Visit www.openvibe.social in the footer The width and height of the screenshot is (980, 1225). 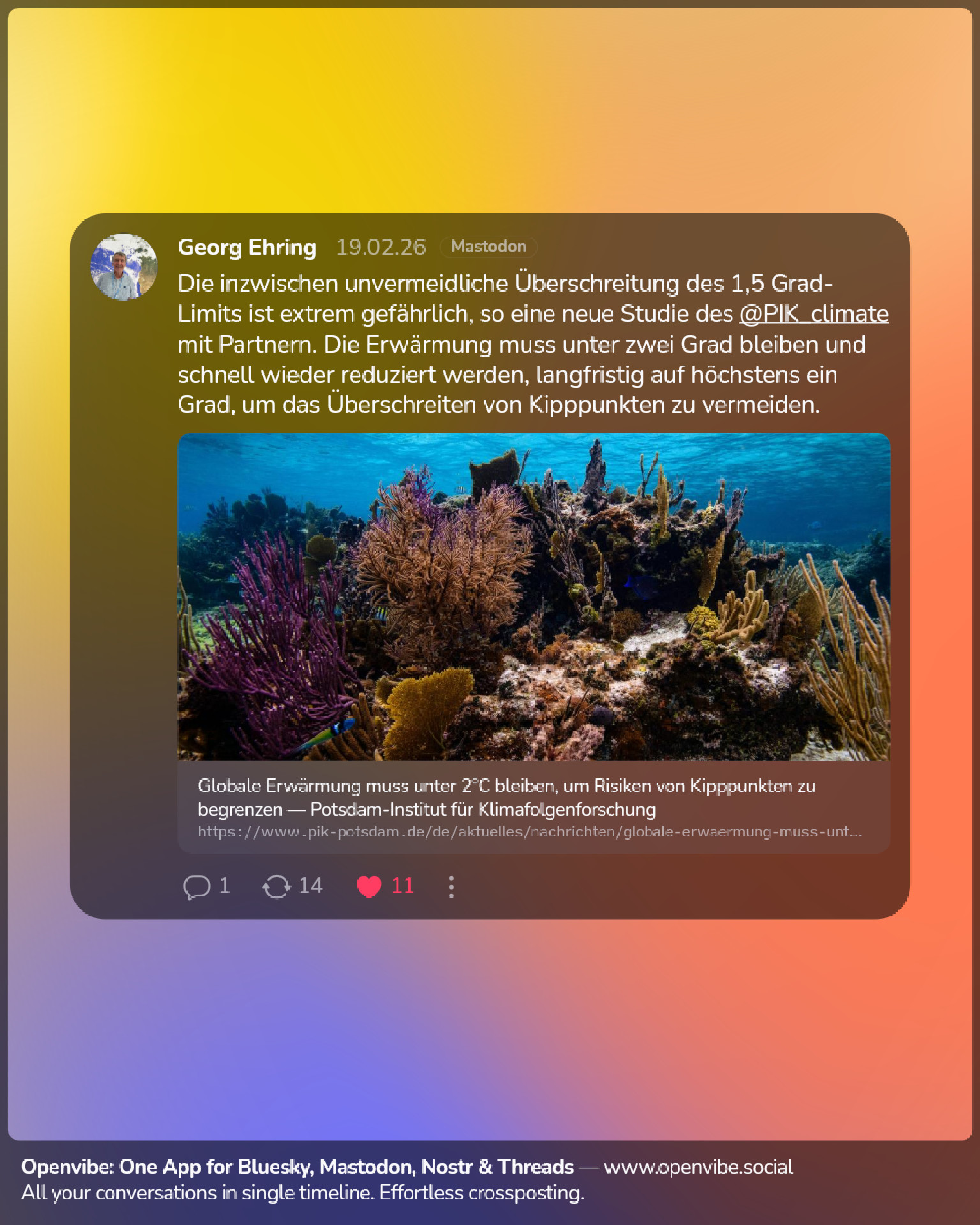click(698, 1167)
